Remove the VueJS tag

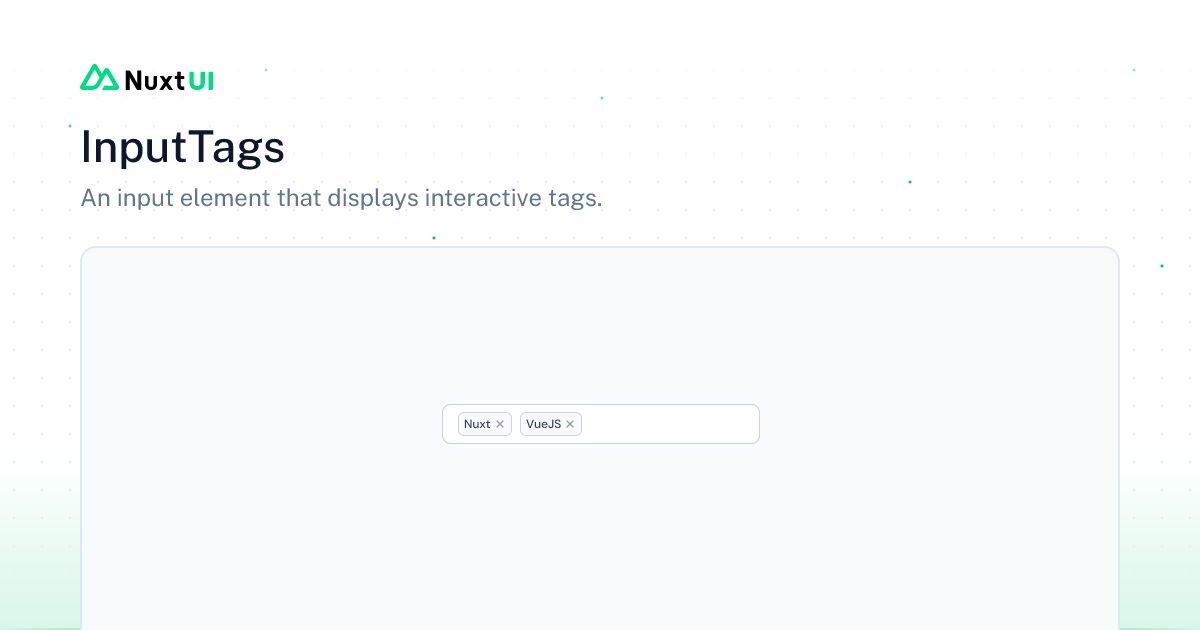570,424
